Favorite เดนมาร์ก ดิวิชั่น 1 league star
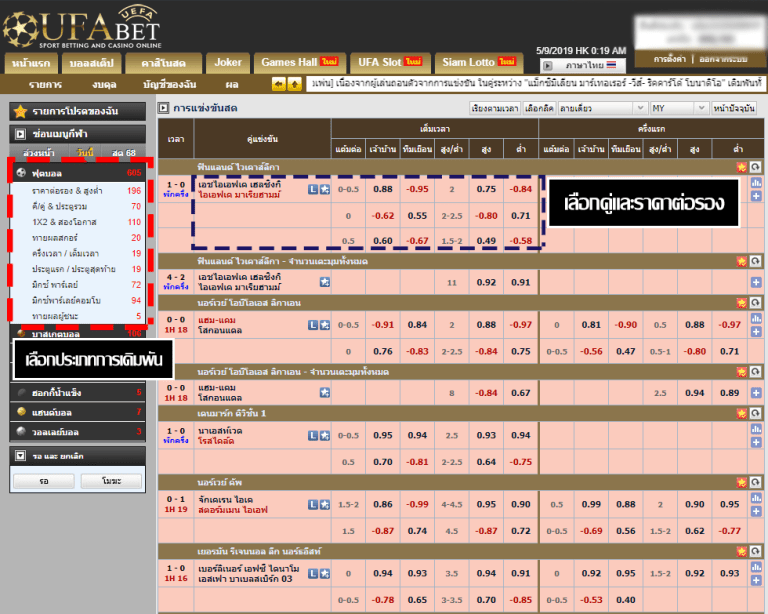The image size is (768, 614). (x=742, y=414)
